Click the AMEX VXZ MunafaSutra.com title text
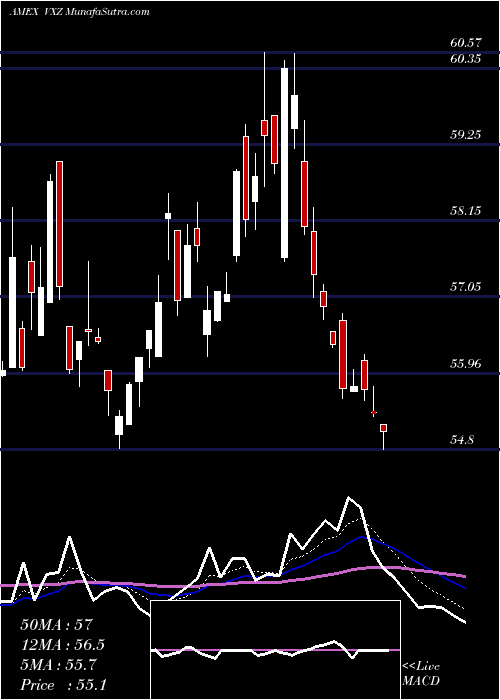This screenshot has width=500, height=700. [x=79, y=12]
